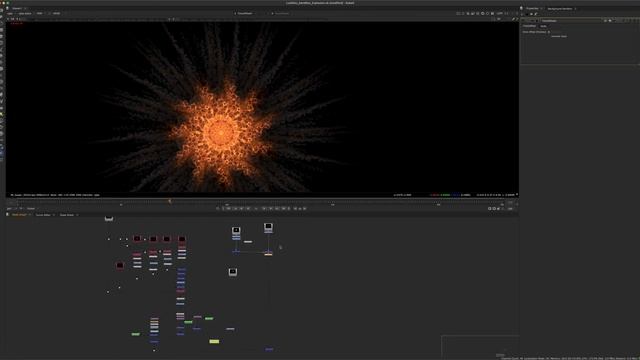Select the blue node at the graph bottom

click(269, 349)
